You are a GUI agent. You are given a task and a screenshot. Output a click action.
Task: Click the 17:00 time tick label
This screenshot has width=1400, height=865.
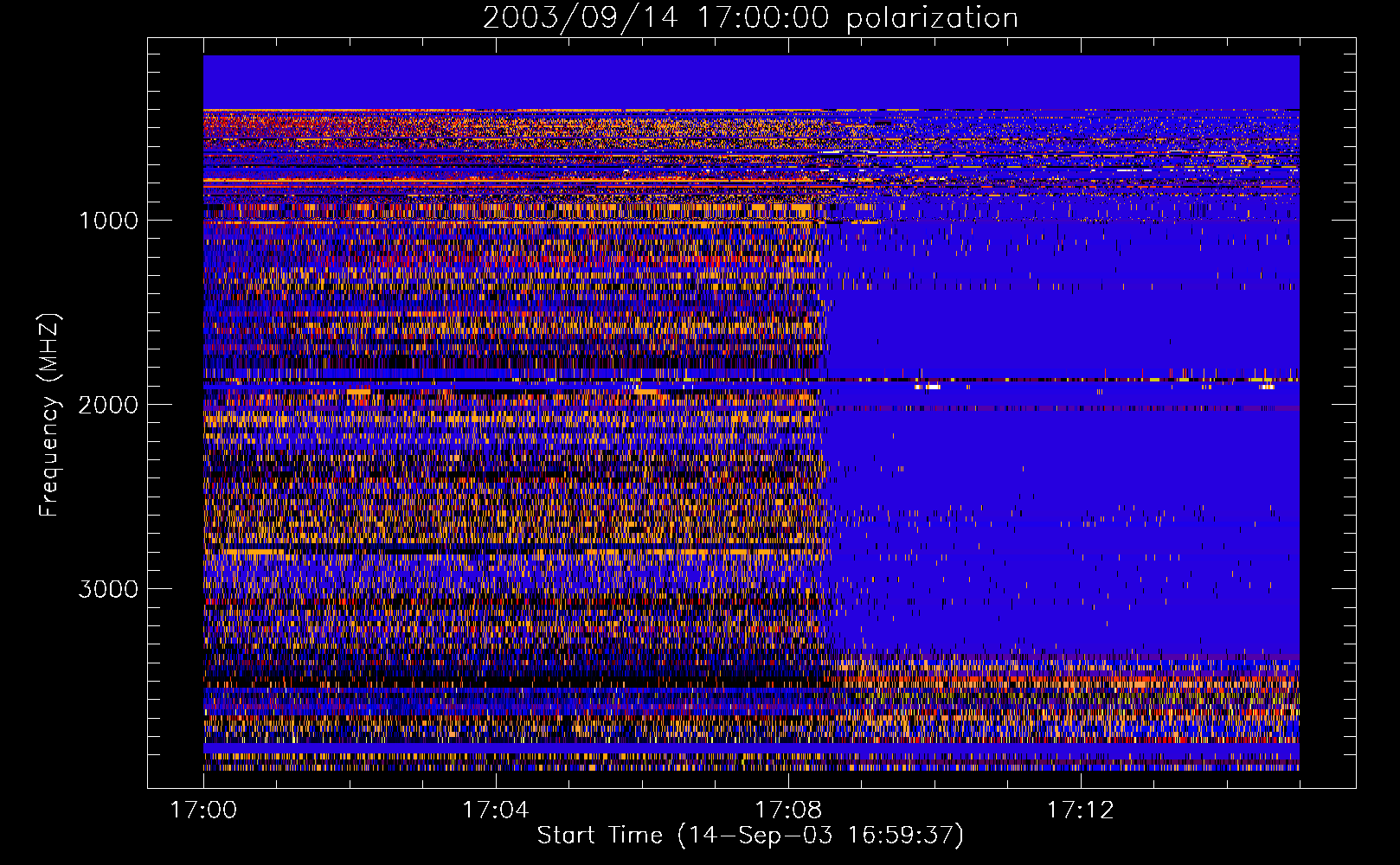pos(203,811)
